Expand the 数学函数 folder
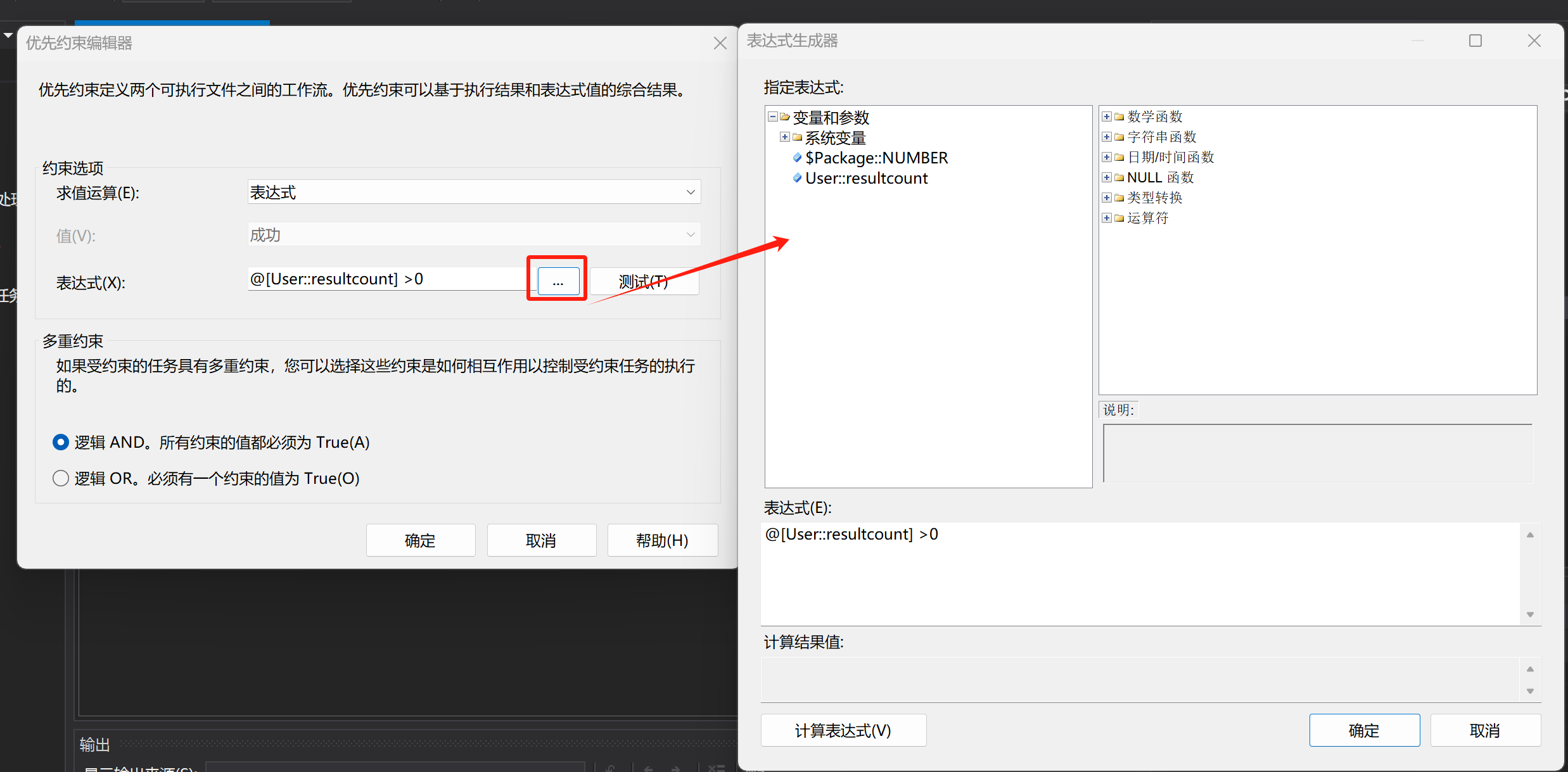1568x772 pixels. click(1106, 117)
